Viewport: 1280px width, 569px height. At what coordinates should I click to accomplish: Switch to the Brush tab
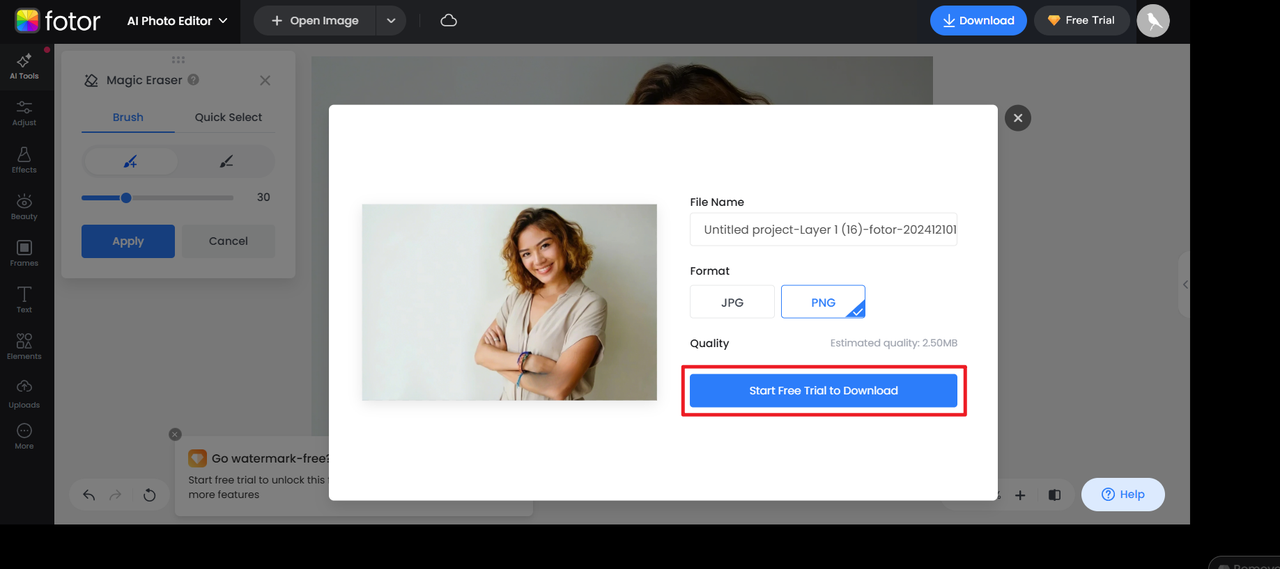(128, 117)
